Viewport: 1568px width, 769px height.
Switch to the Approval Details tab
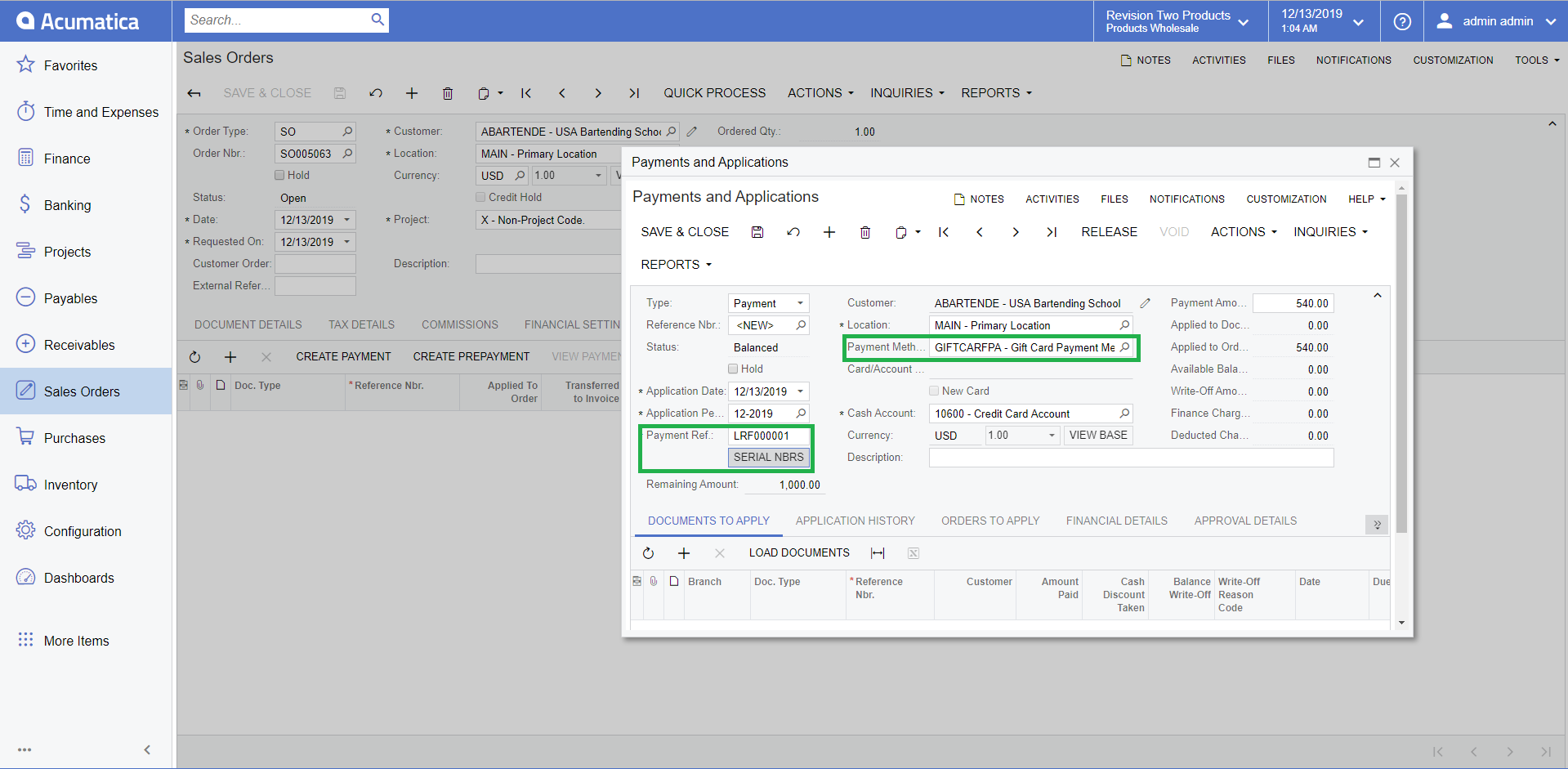click(1245, 521)
